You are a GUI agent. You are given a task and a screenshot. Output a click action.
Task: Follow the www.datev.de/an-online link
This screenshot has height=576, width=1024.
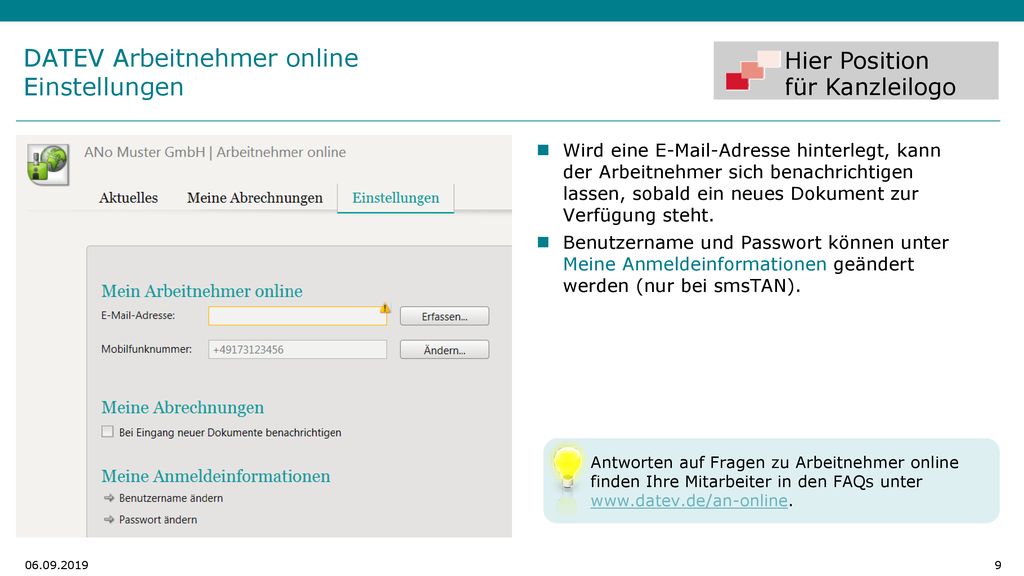(x=689, y=500)
